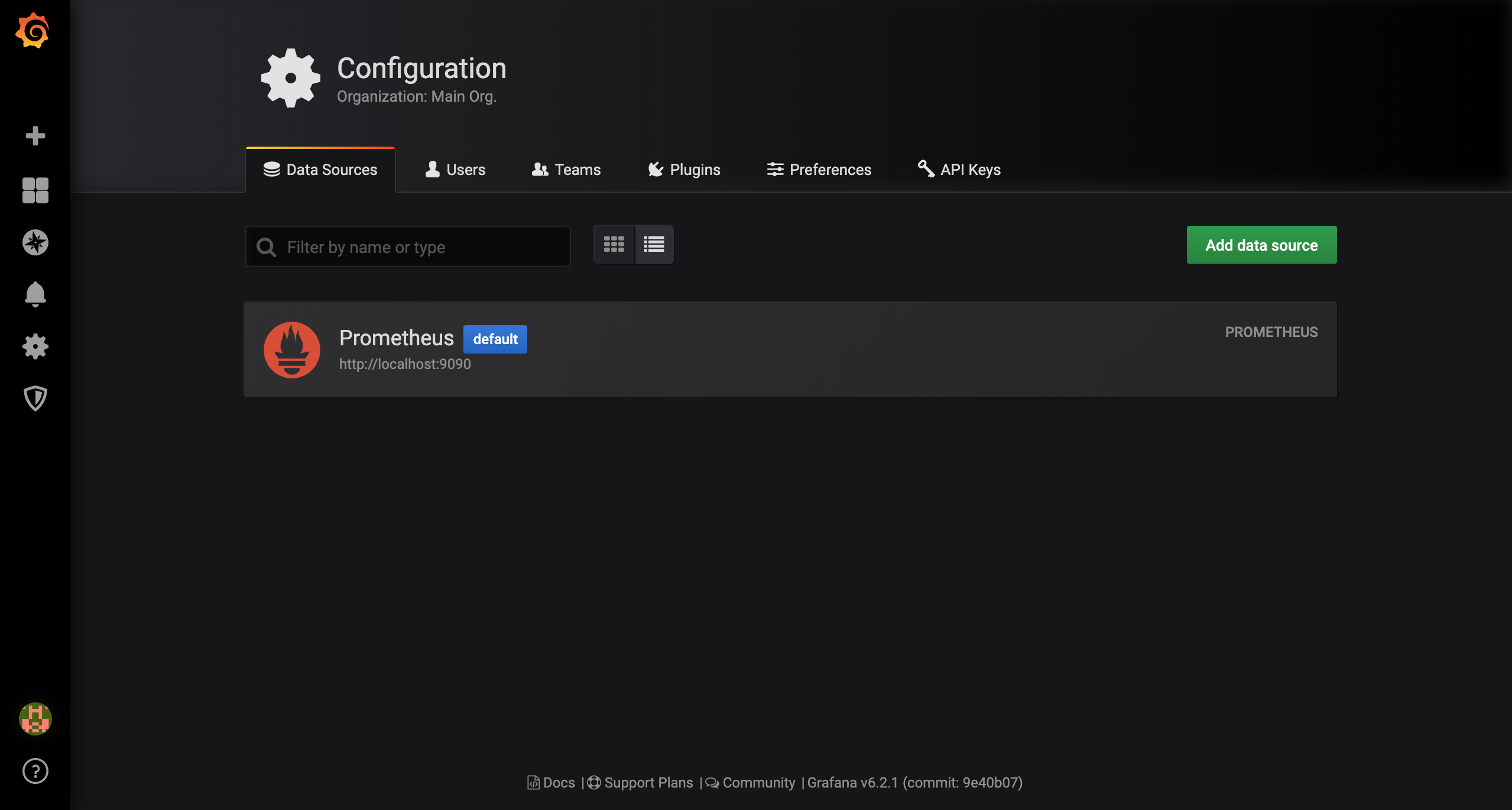Open the Server Admin shield icon
Viewport: 1512px width, 810px height.
pos(35,398)
